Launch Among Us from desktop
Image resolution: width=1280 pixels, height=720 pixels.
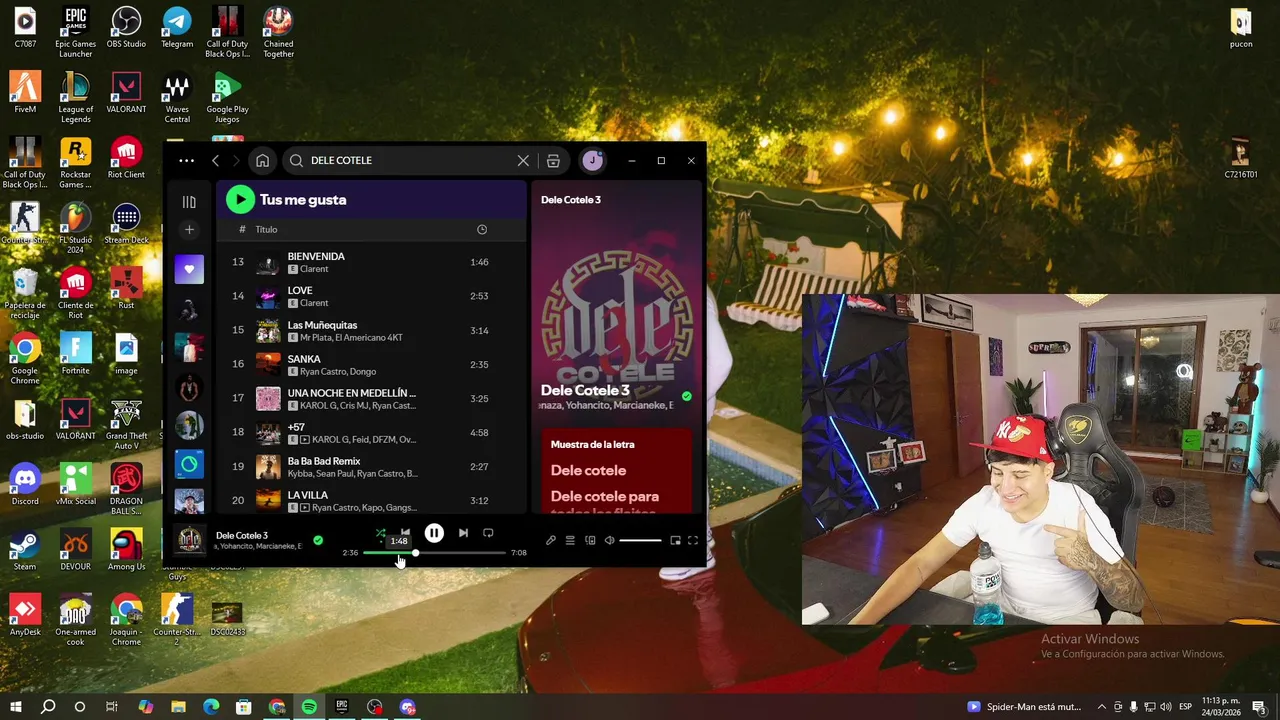126,551
